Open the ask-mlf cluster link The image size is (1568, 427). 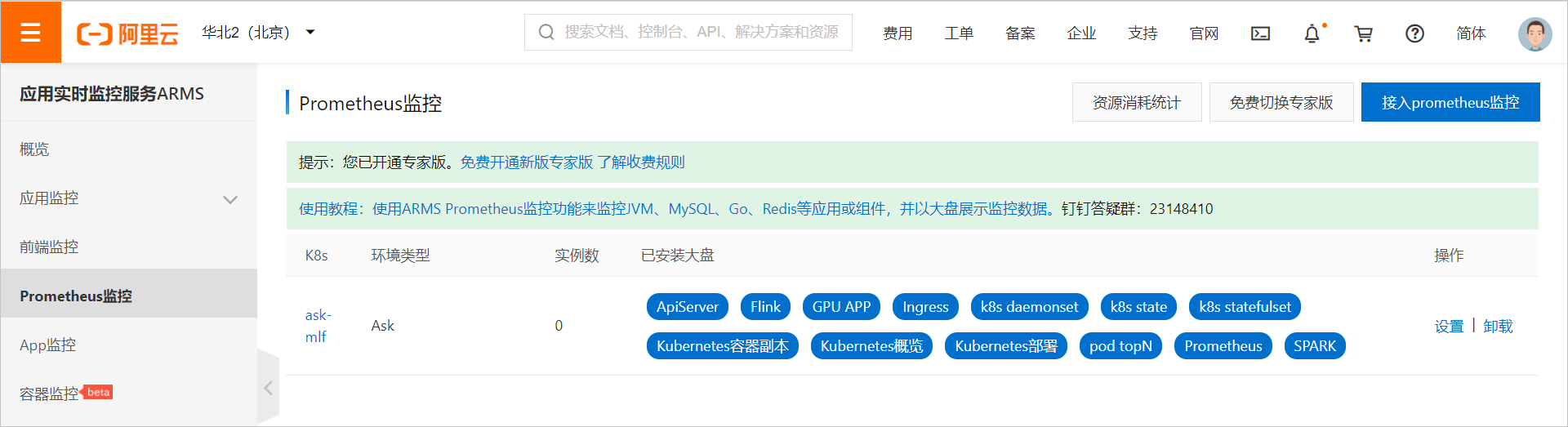(318, 326)
